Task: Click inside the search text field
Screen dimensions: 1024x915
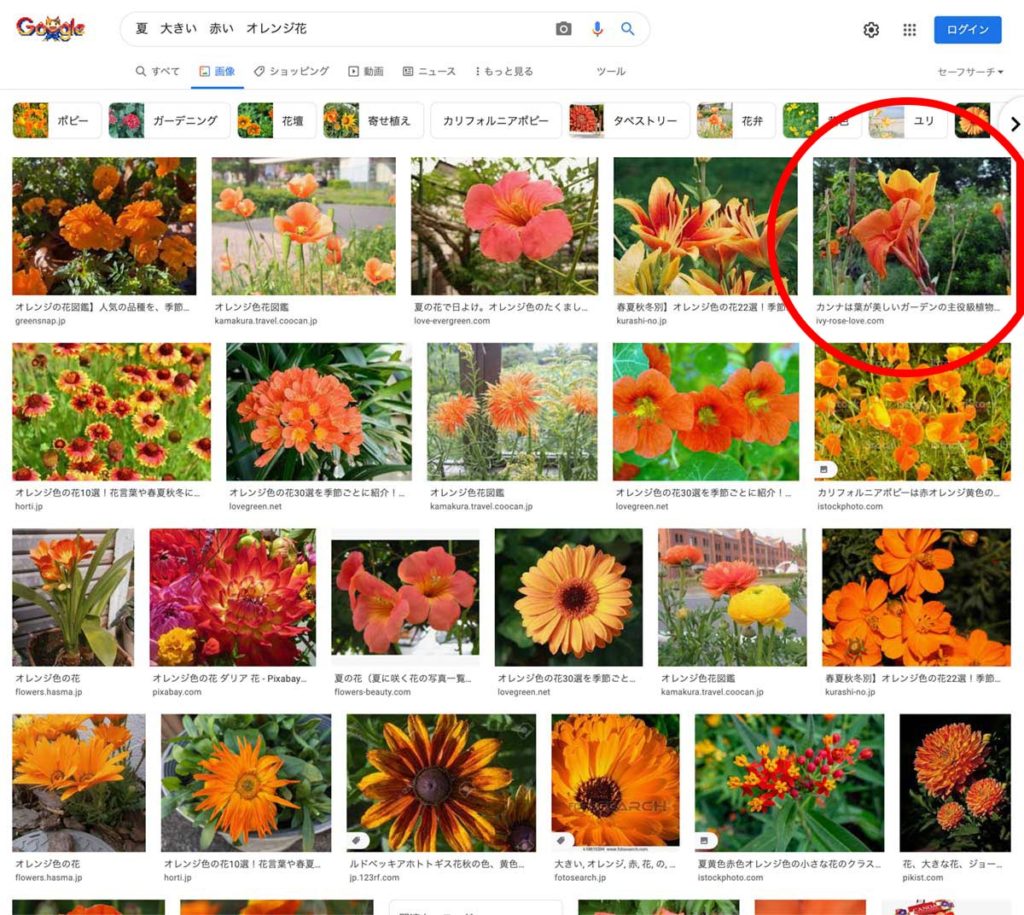Action: pos(340,29)
